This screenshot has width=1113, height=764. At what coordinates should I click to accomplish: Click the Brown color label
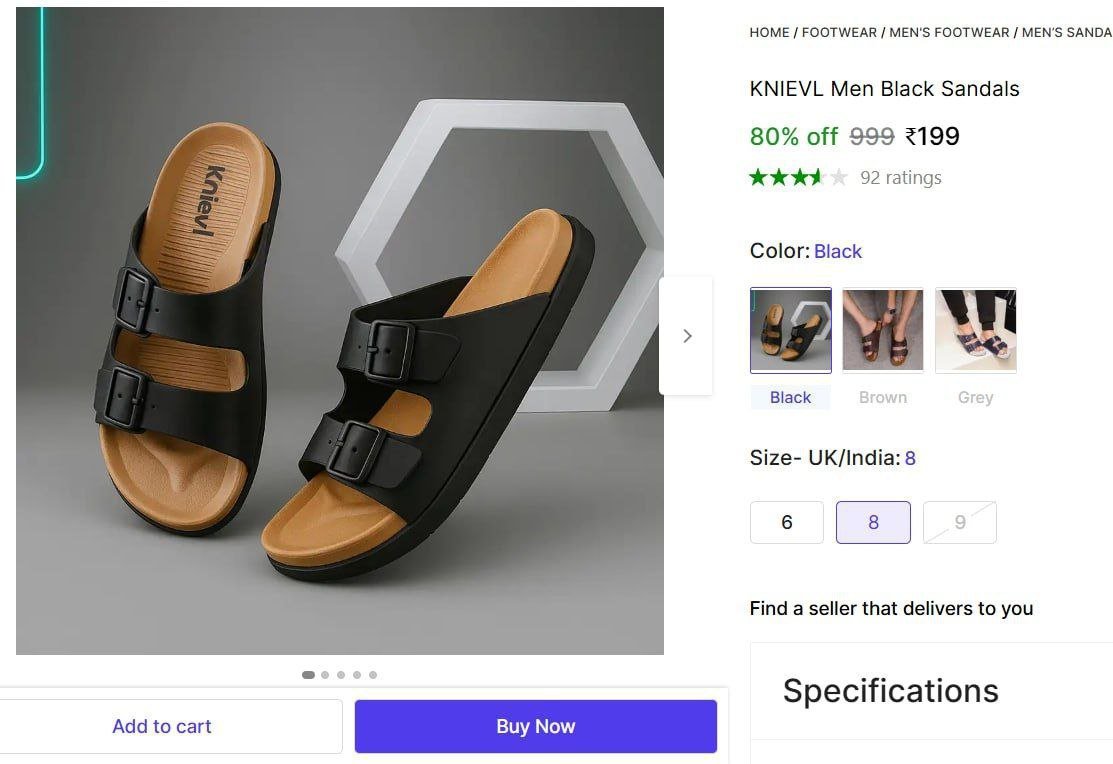click(x=883, y=397)
